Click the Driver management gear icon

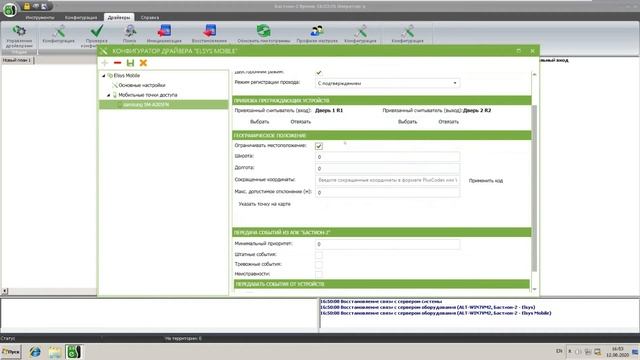19,31
